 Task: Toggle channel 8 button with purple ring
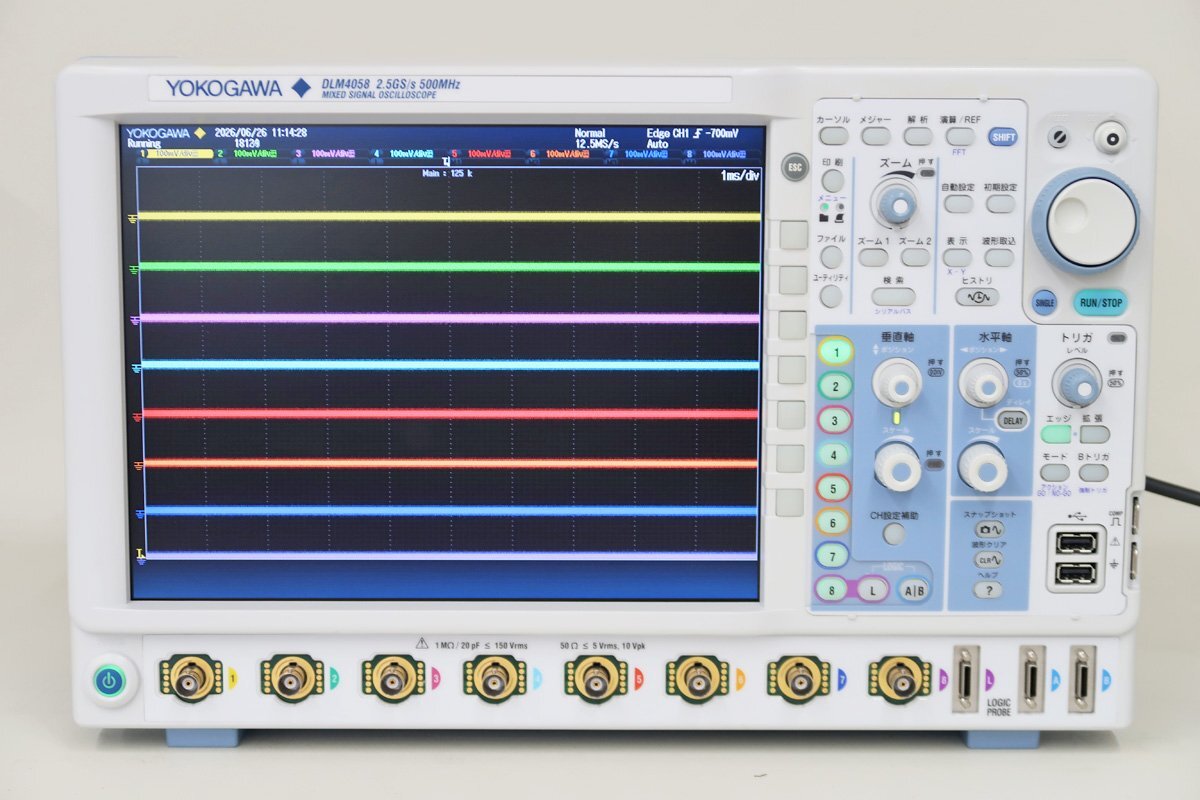[831, 590]
